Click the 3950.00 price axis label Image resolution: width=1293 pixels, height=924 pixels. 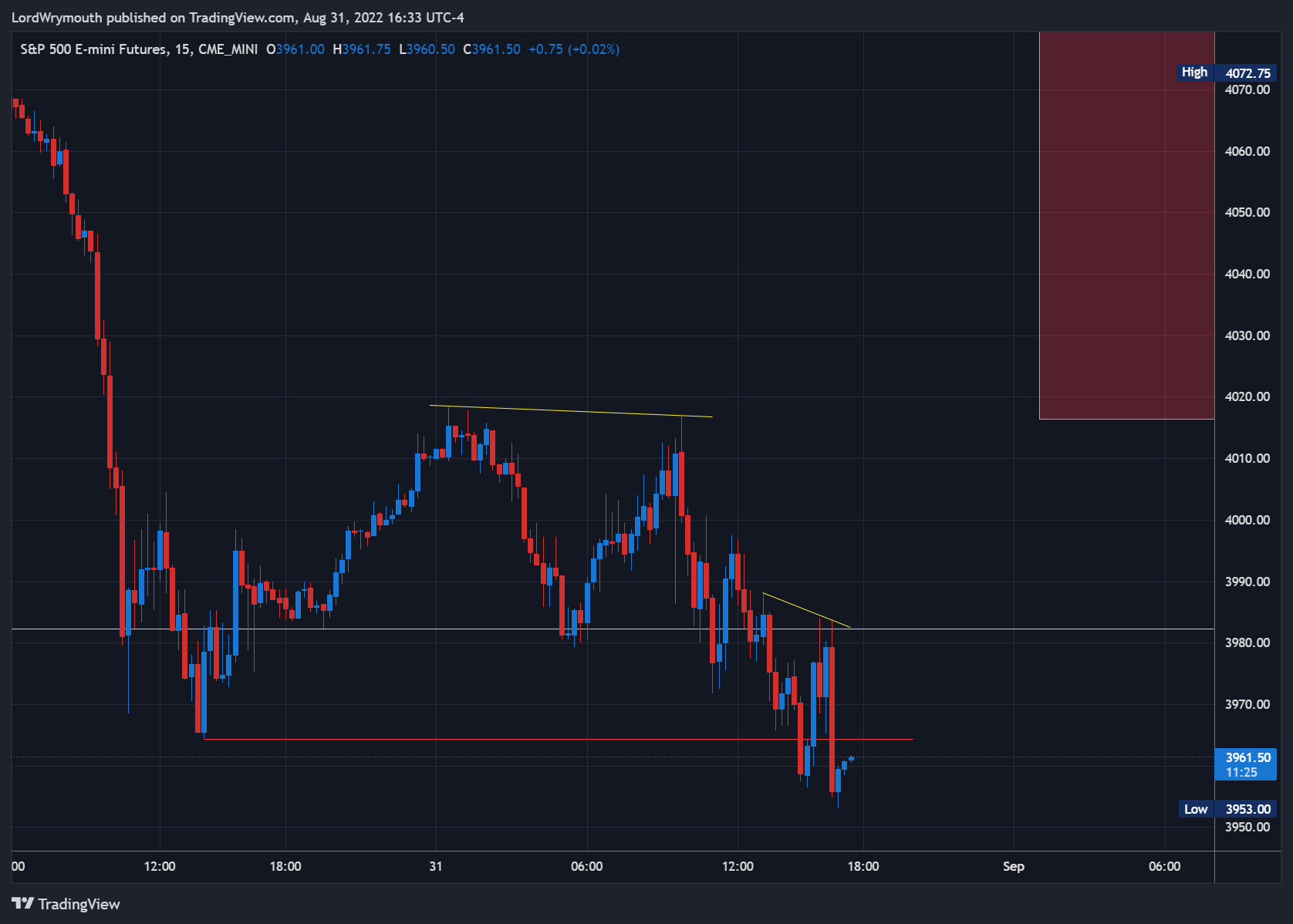tap(1247, 827)
